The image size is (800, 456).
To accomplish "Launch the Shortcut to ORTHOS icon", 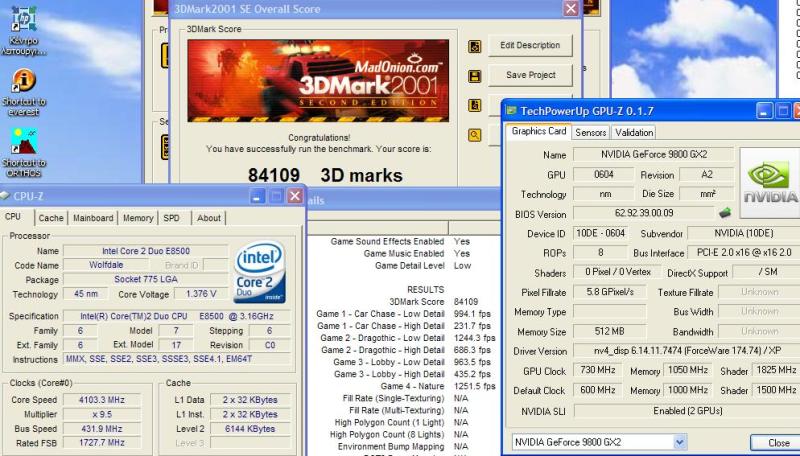I will tap(23, 152).
